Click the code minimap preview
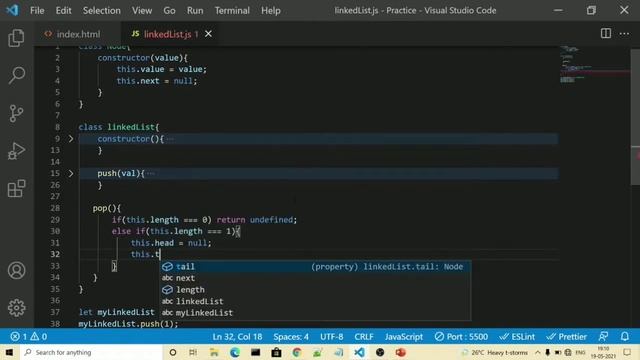 (595, 64)
